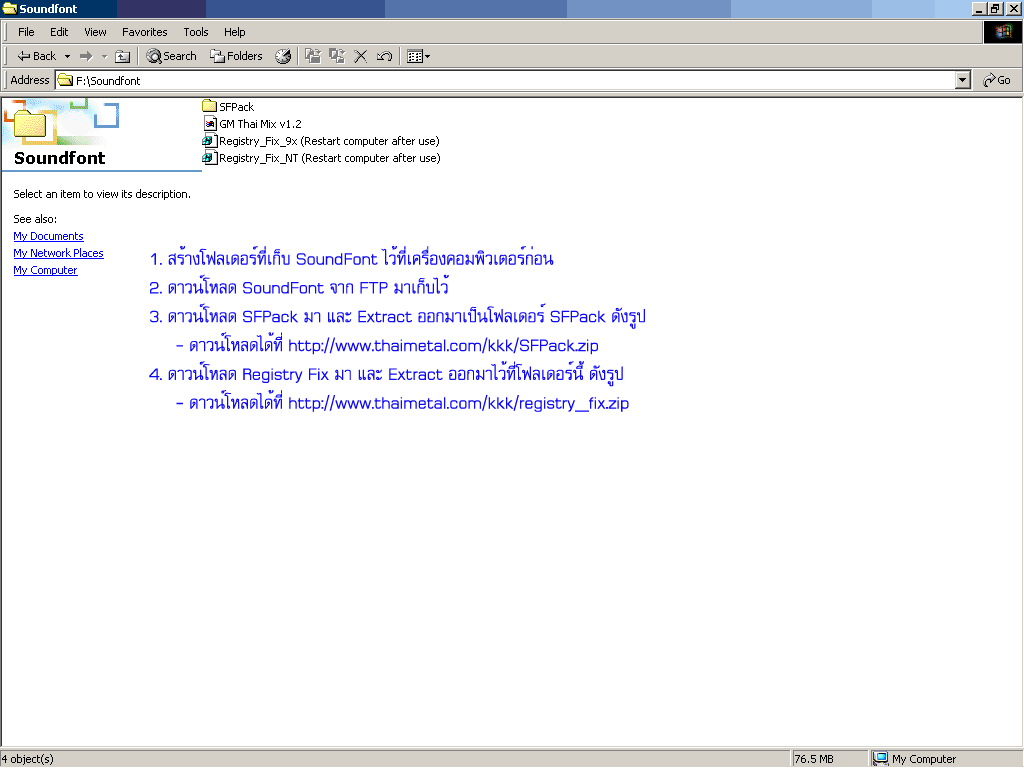This screenshot has width=1024, height=768.
Task: Follow the My Computer link under See also
Action: coord(45,270)
